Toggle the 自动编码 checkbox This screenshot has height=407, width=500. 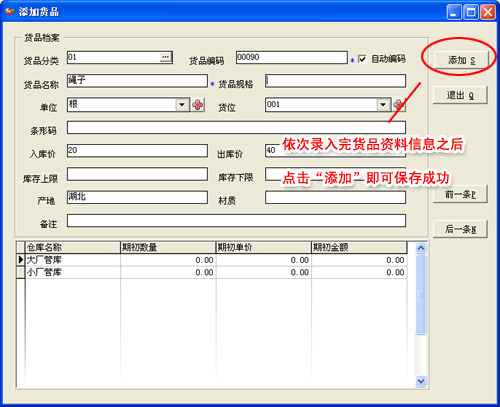[x=362, y=59]
